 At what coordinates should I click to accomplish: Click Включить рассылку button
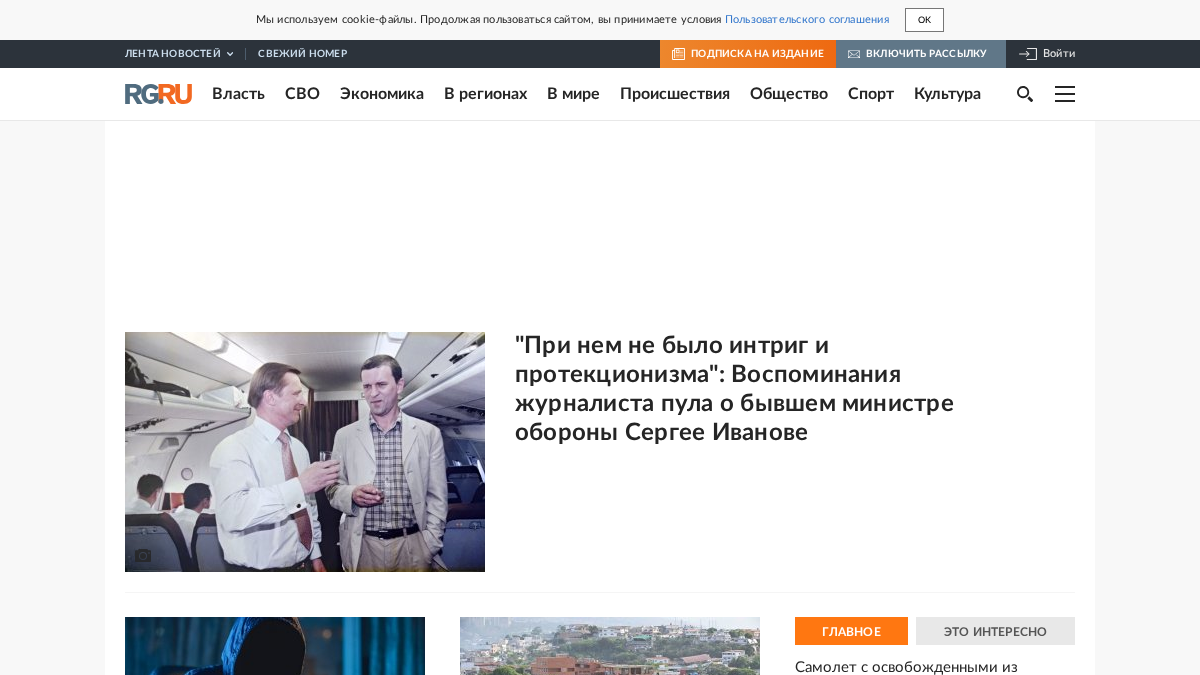pos(921,54)
